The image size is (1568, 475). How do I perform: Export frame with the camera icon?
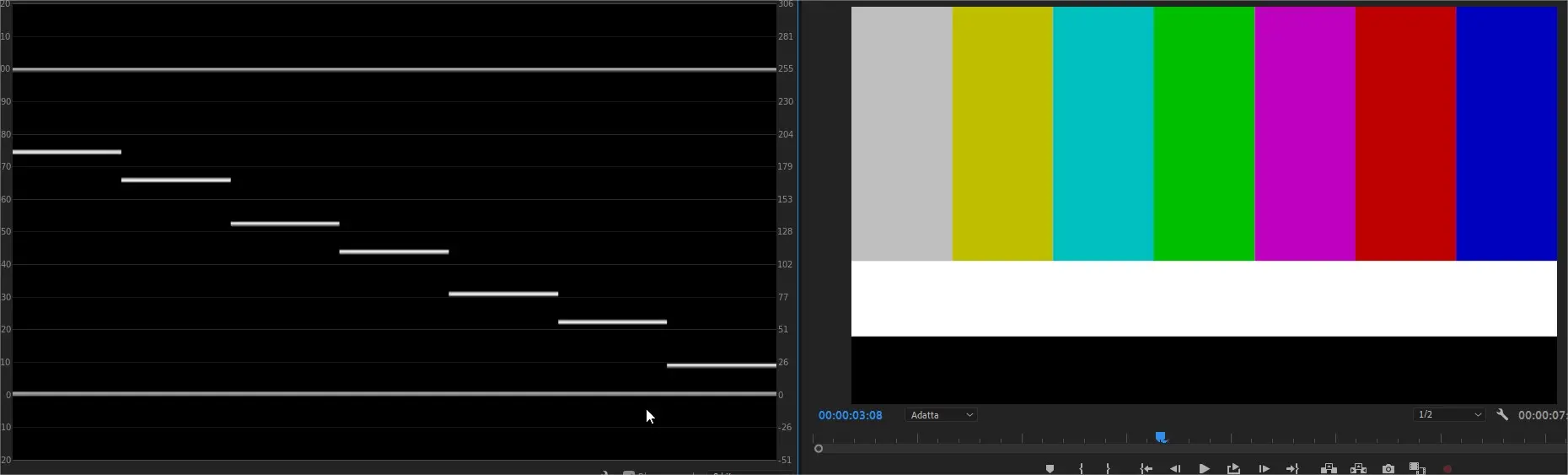click(x=1388, y=469)
